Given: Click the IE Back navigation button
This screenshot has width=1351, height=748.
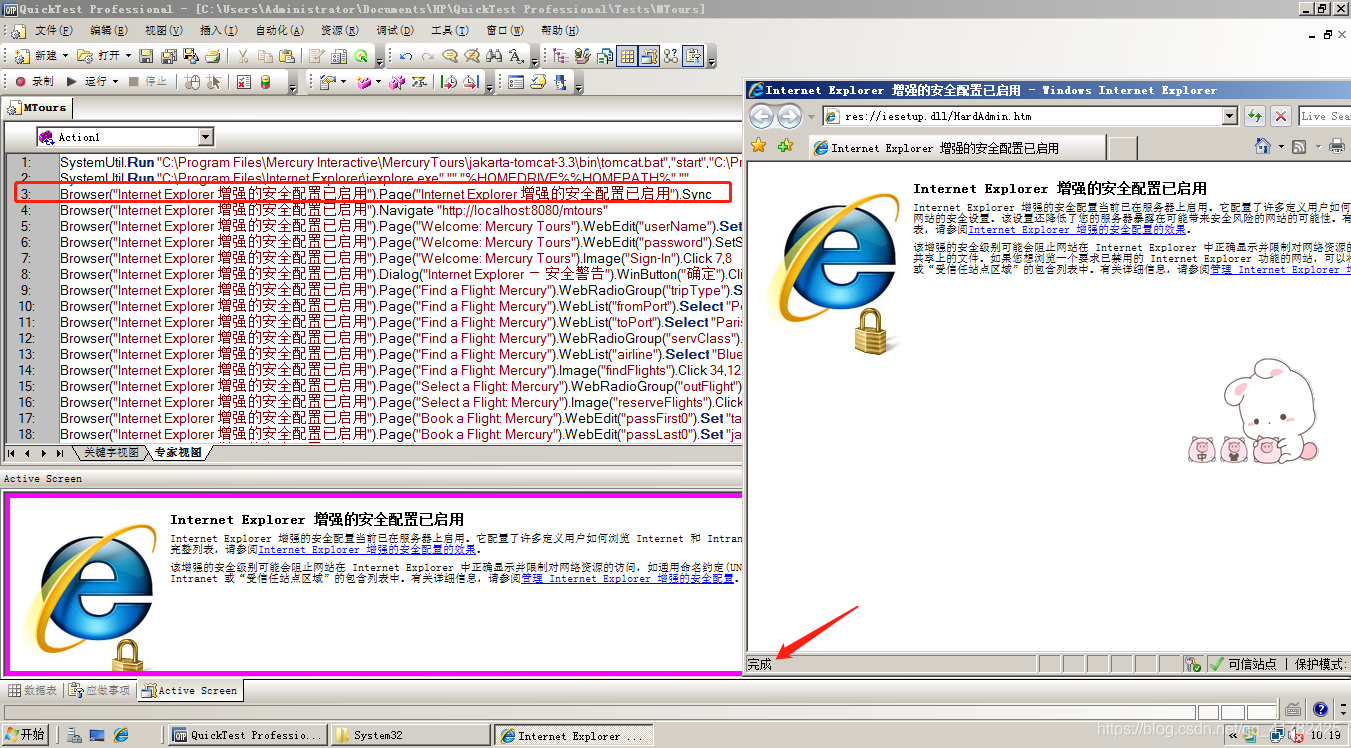Looking at the screenshot, I should point(762,116).
